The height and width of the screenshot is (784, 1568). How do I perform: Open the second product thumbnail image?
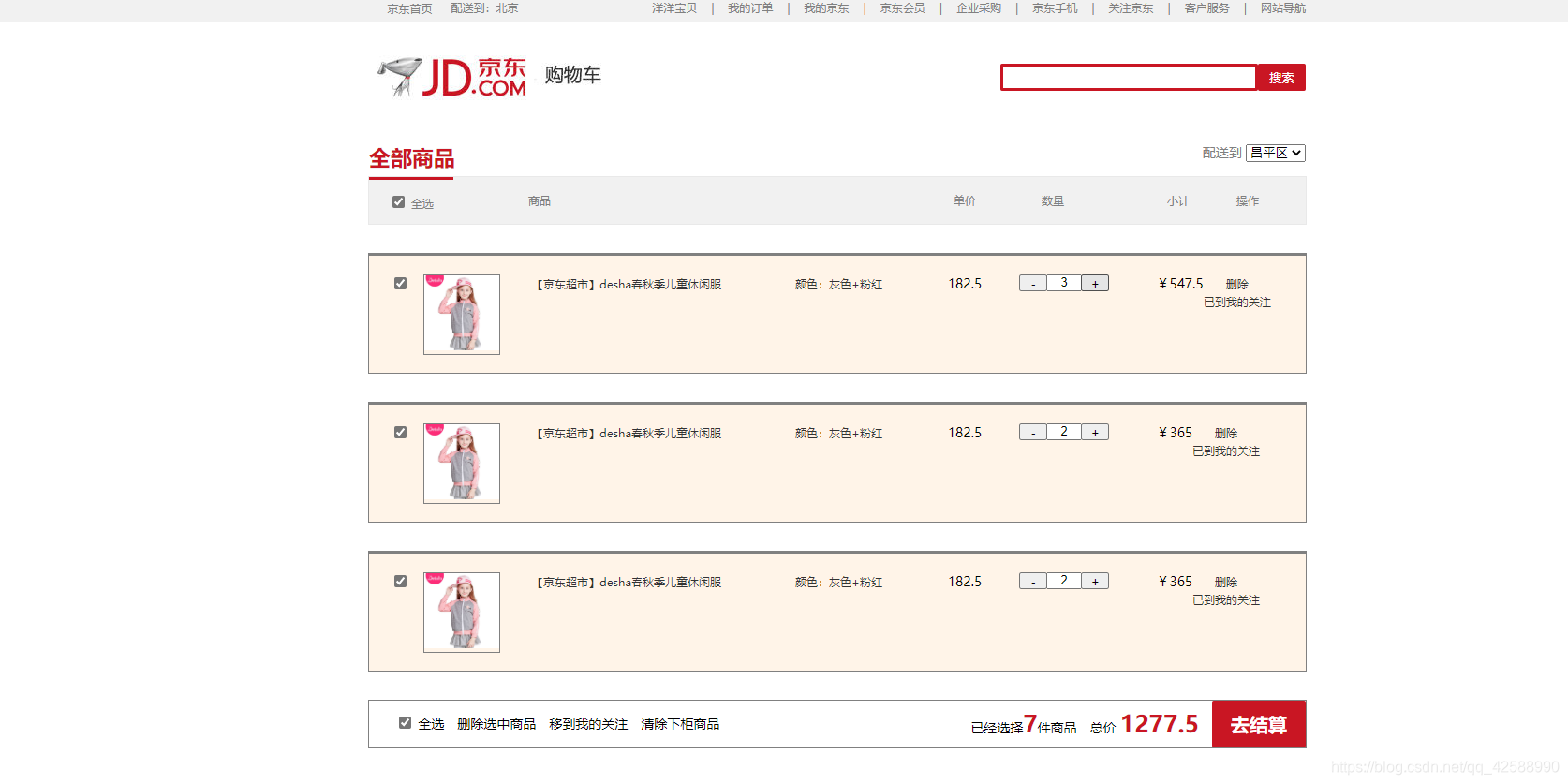pos(462,464)
